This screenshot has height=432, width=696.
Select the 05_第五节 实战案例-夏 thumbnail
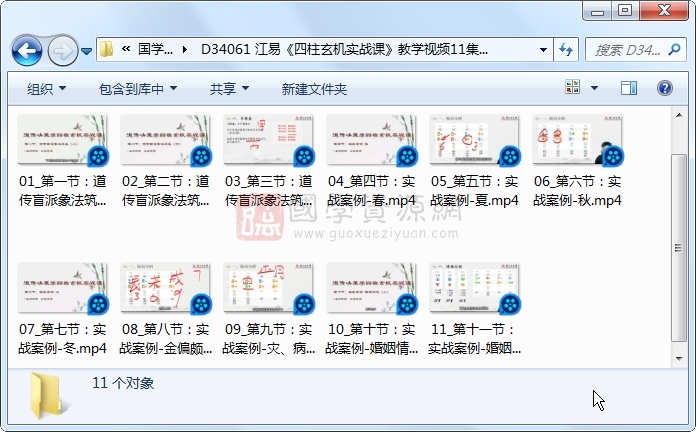coord(475,140)
